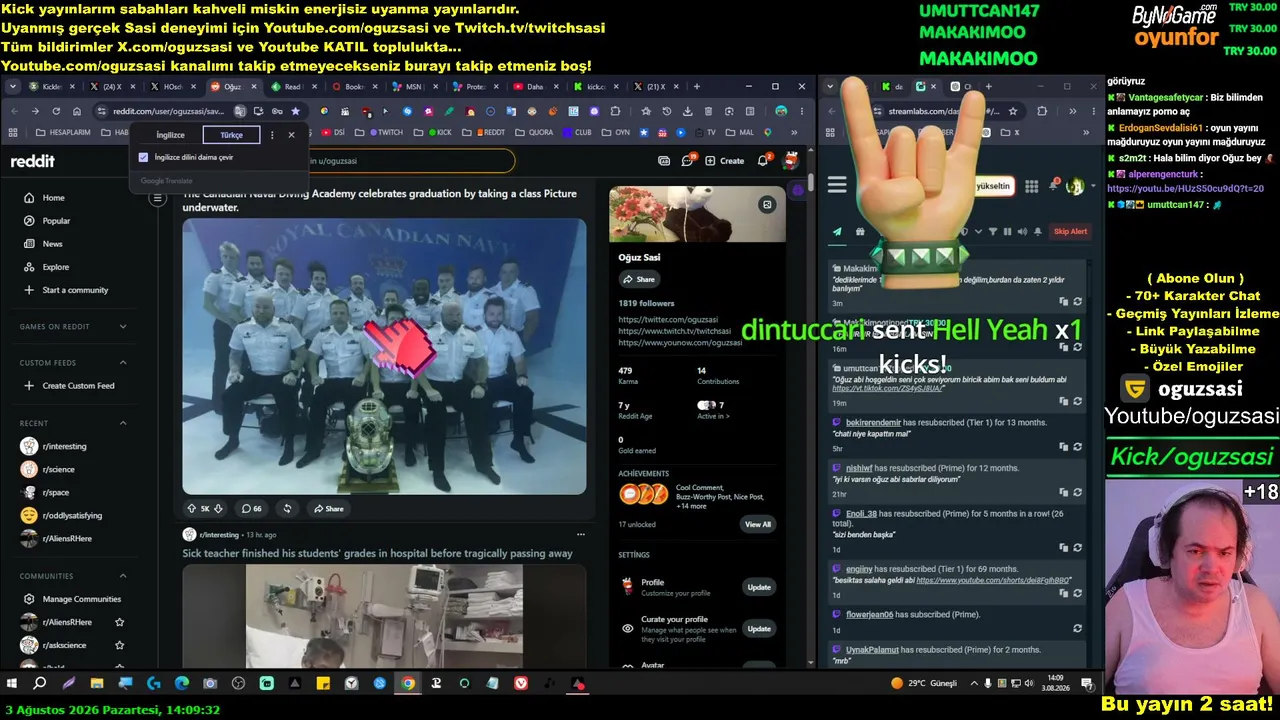Pause the Streamlabs alert queue

(x=1007, y=232)
